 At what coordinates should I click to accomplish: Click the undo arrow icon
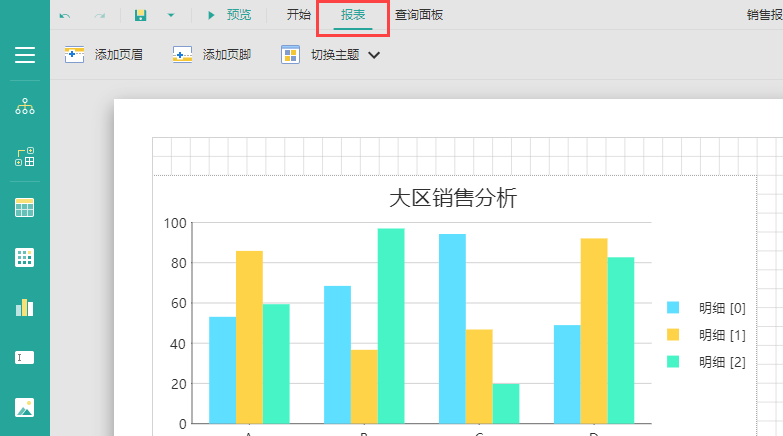(x=65, y=16)
